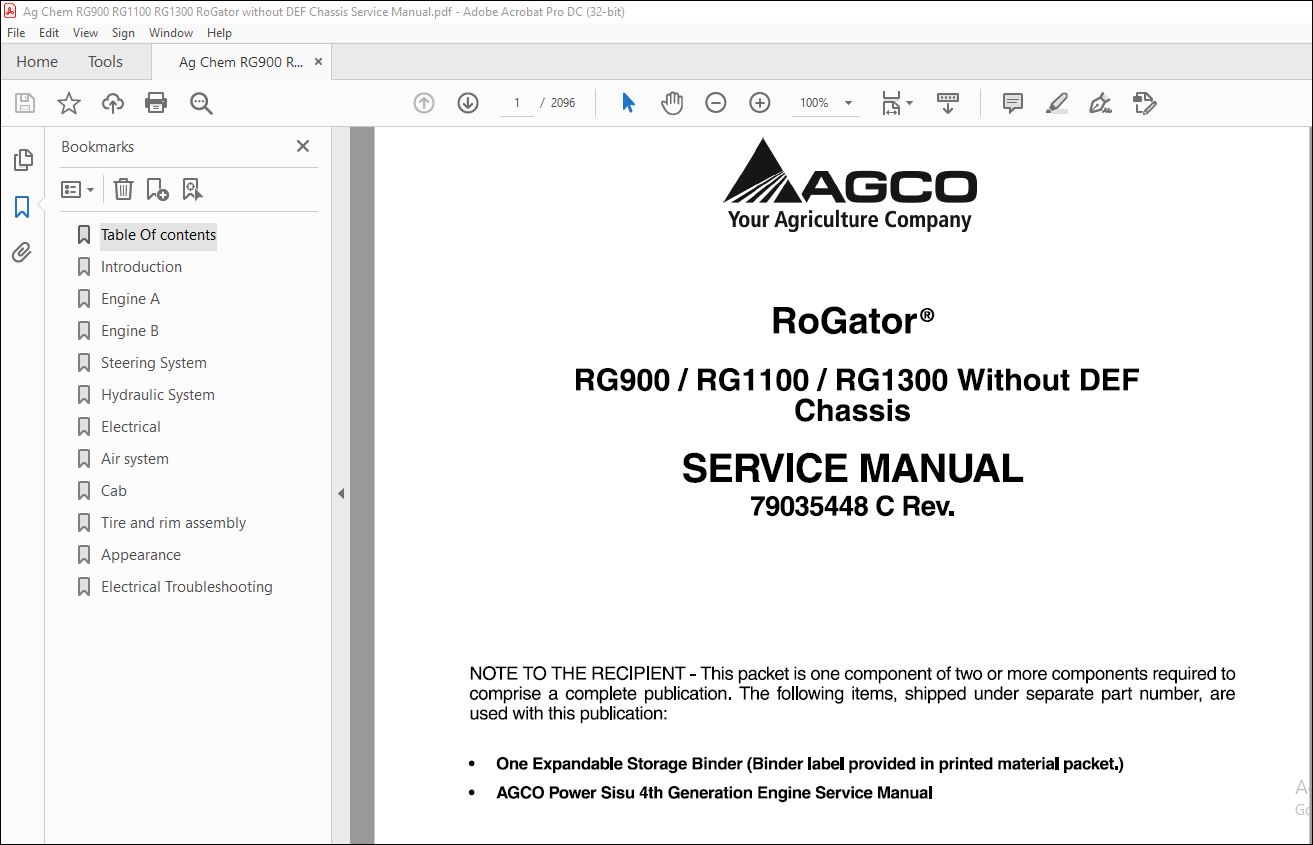Switch to the Tools tab
The width and height of the screenshot is (1313, 845).
point(105,62)
